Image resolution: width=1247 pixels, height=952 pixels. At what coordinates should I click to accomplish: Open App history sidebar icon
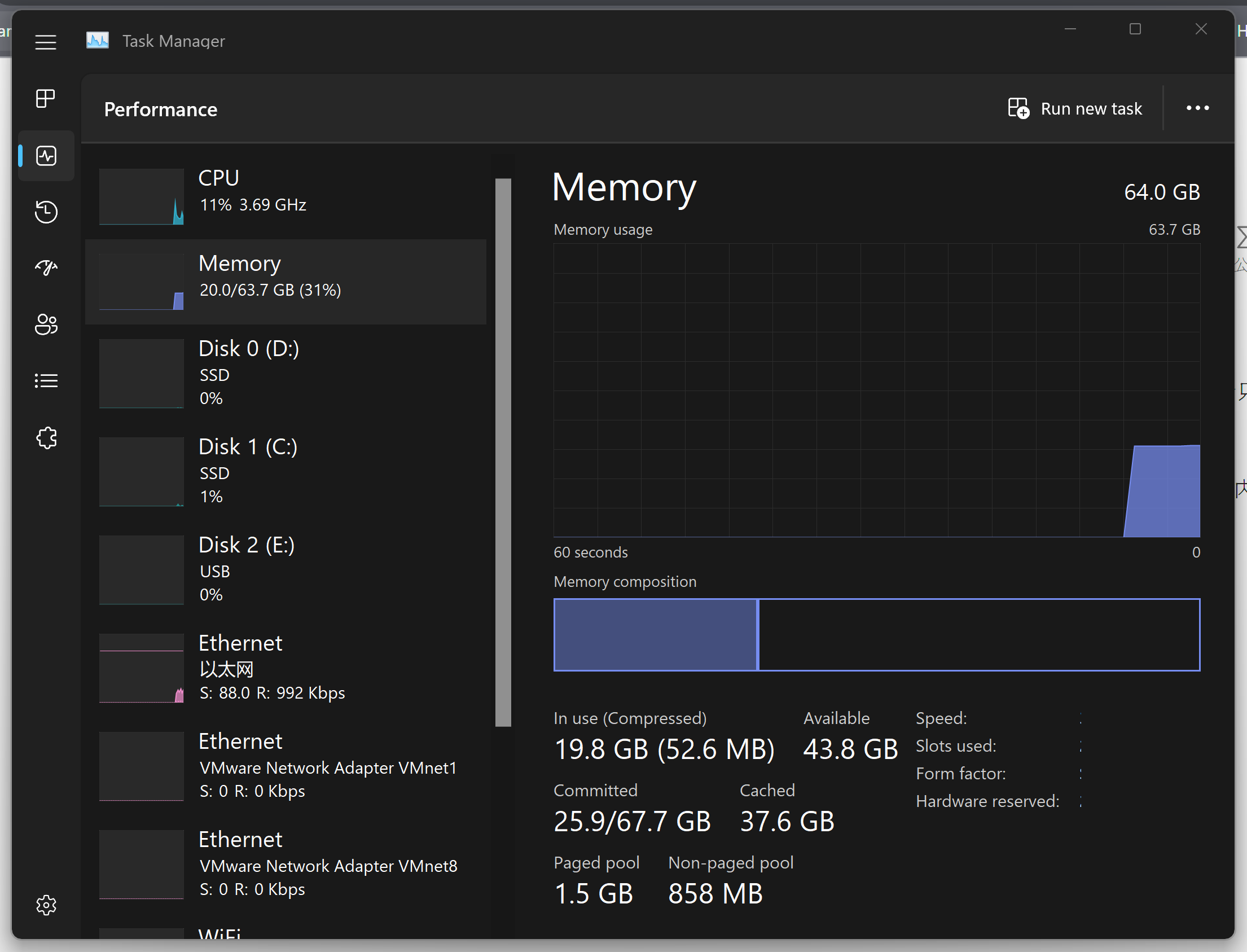click(x=45, y=212)
